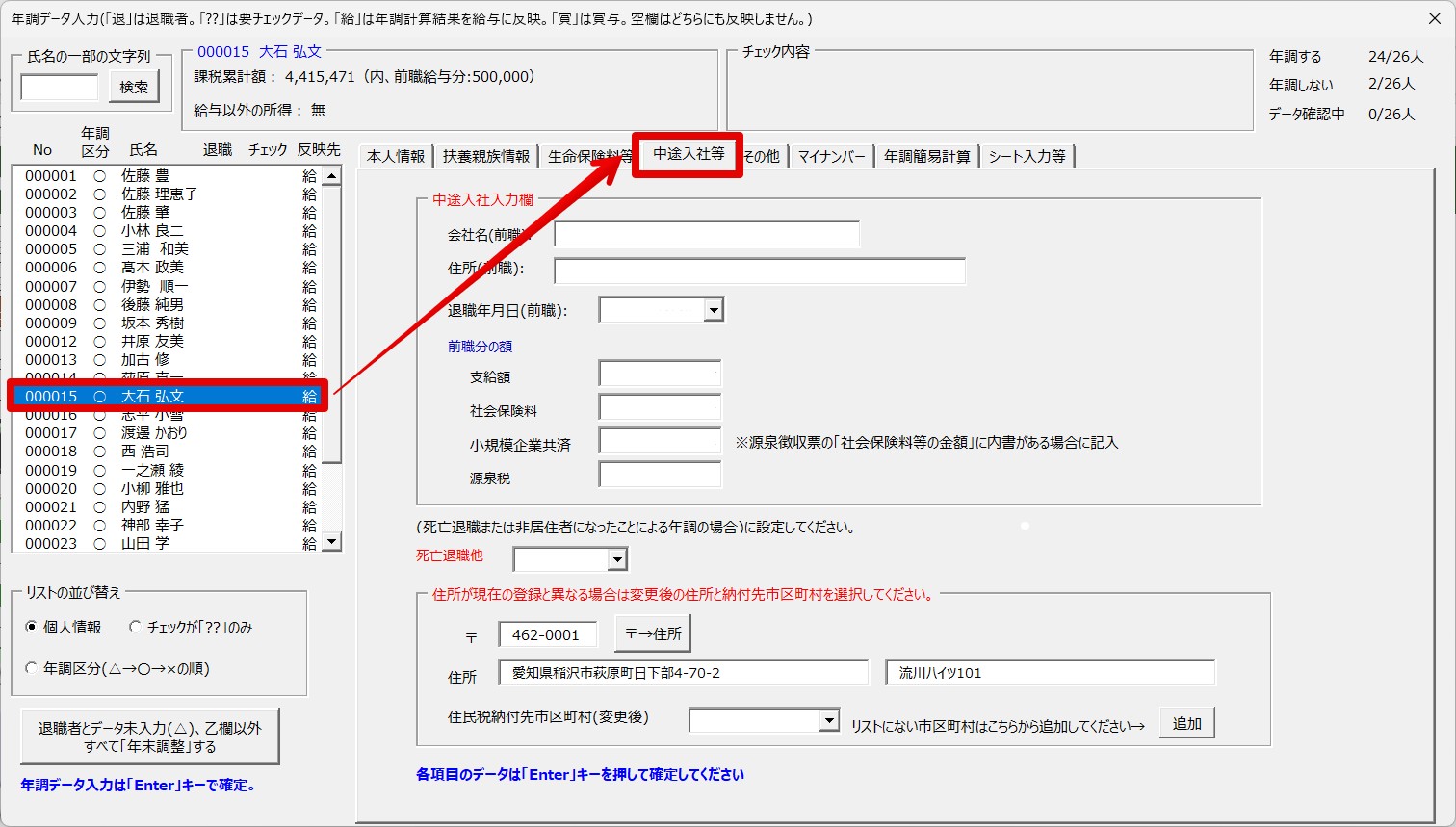1456x827 pixels.
Task: Switch to the 本人情報 tab
Action: tap(396, 156)
